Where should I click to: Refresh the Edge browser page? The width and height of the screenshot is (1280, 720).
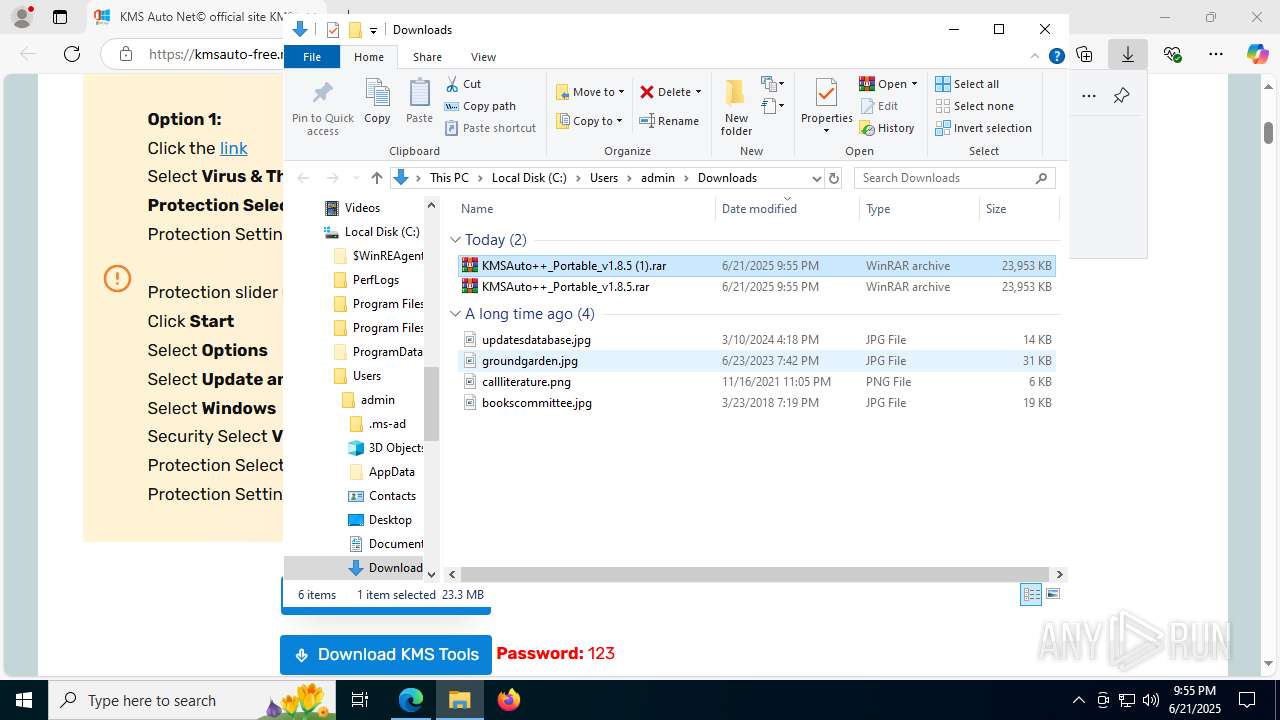(x=71, y=54)
